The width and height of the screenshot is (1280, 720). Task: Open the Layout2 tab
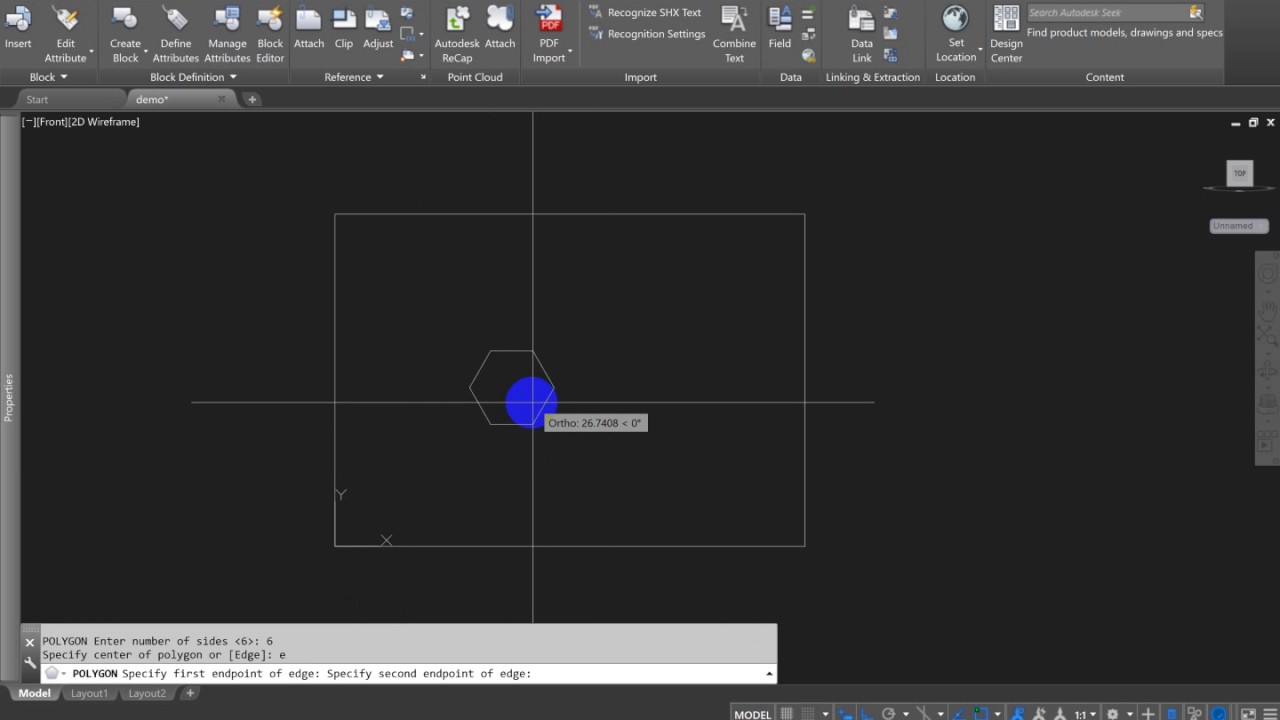(x=147, y=693)
